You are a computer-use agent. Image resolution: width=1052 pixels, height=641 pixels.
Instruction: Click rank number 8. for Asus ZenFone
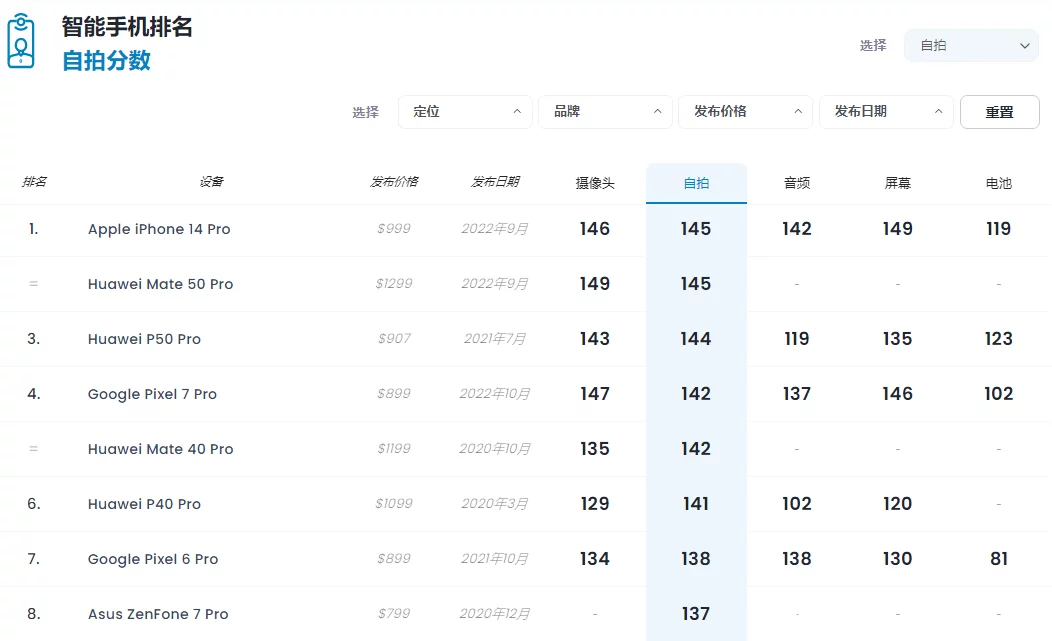click(34, 614)
